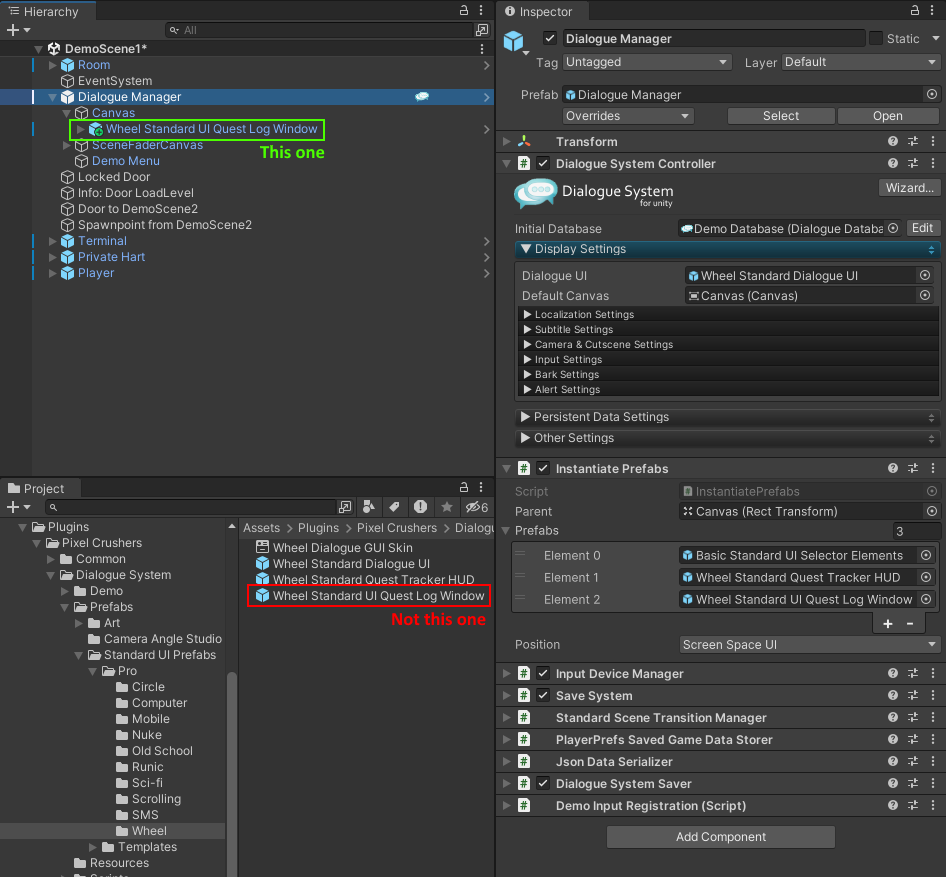Screen dimensions: 946x877
Task: Click the Dialogue Manager name field
Action: 714,39
